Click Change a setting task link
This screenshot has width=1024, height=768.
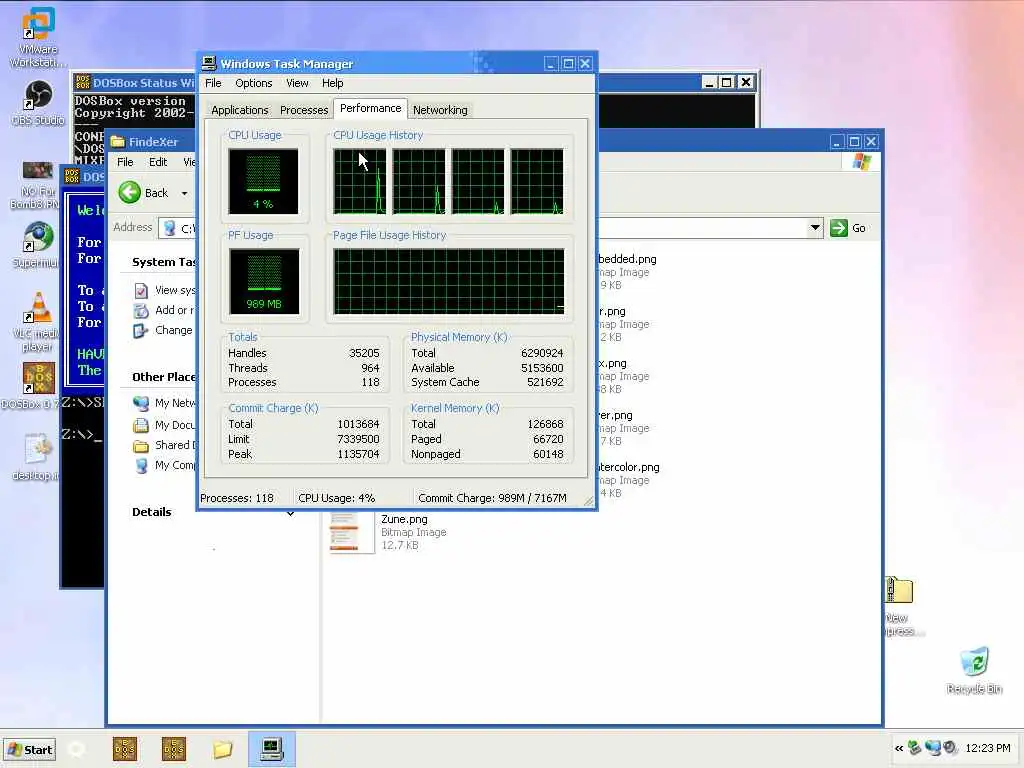pos(163,330)
